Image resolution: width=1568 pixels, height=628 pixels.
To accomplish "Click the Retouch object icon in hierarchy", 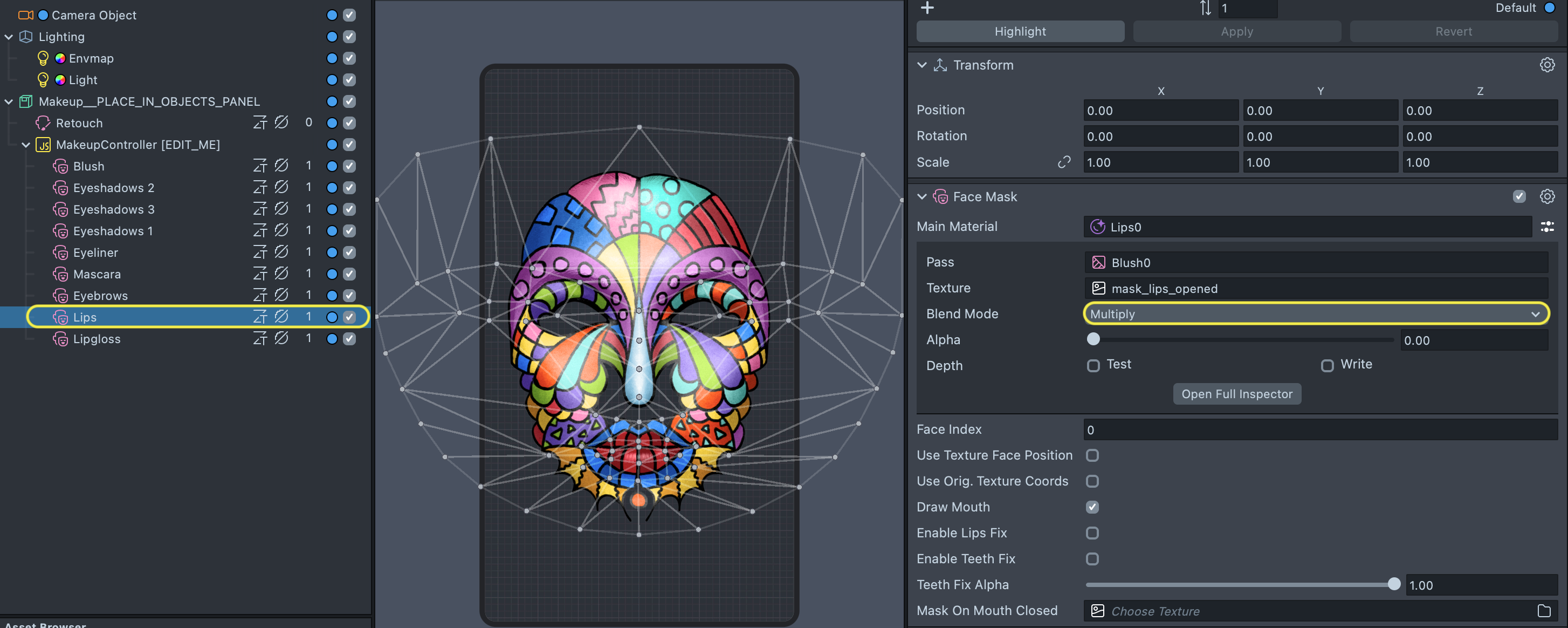I will point(43,123).
